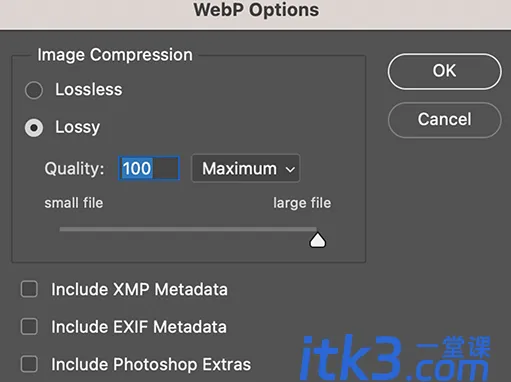Confirm settings with the OK button
The height and width of the screenshot is (382, 511).
pyautogui.click(x=444, y=71)
